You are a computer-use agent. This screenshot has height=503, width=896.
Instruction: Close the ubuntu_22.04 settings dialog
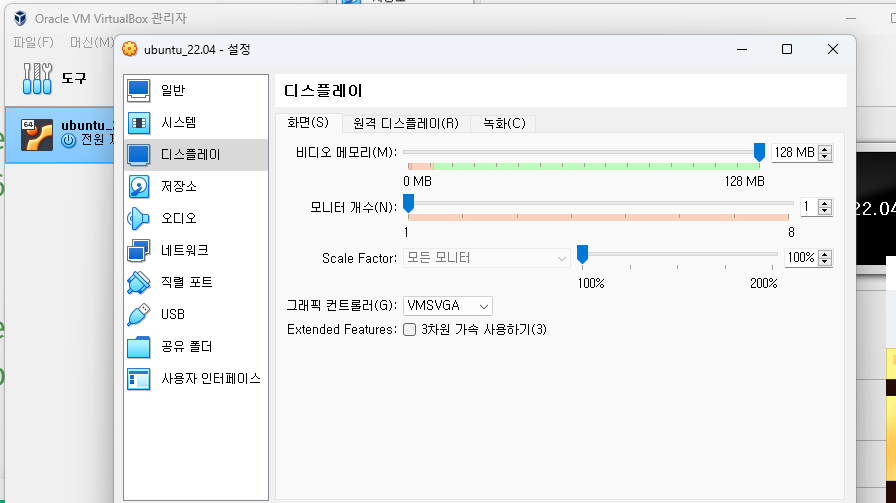pyautogui.click(x=833, y=49)
